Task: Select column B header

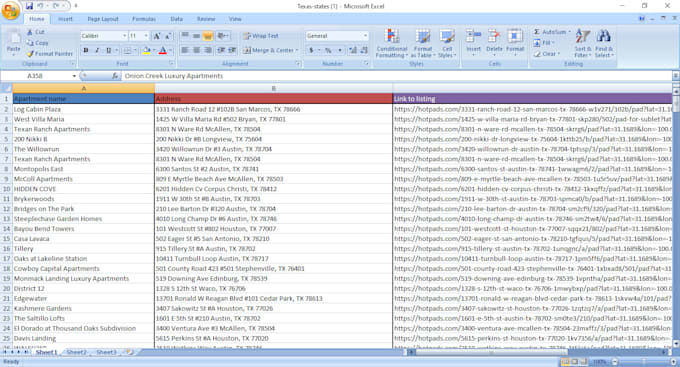Action: (x=273, y=88)
